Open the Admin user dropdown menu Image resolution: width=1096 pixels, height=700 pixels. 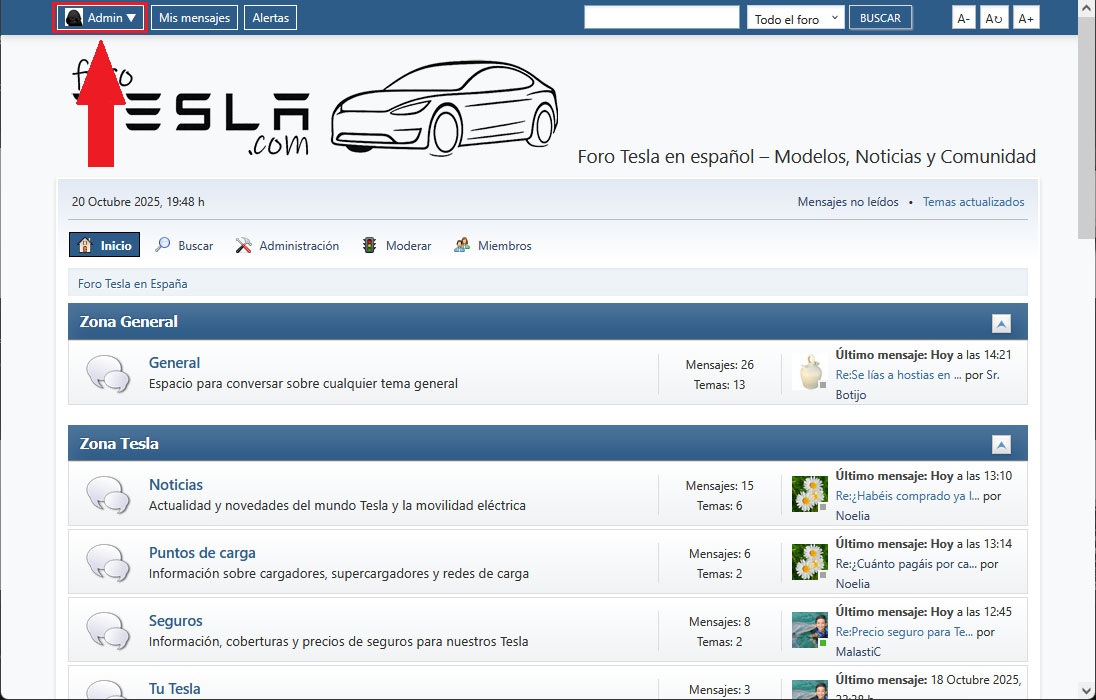101,18
